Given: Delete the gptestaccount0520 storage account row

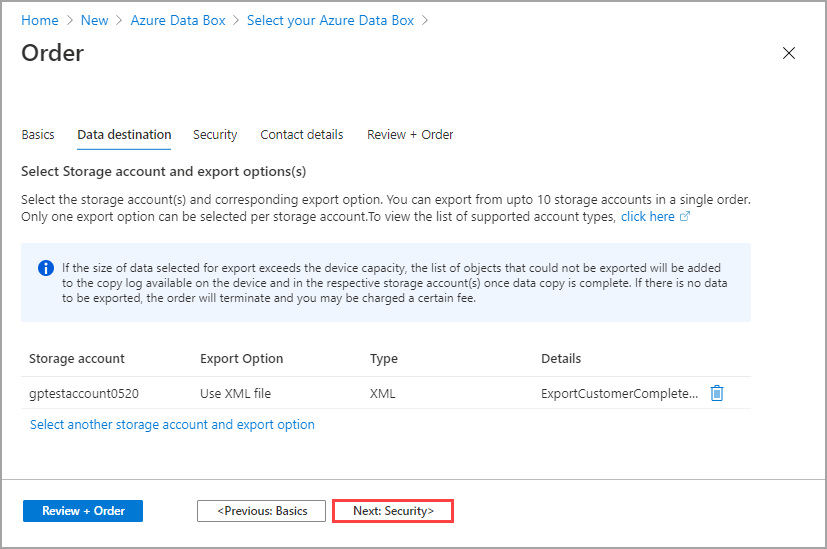Looking at the screenshot, I should (716, 393).
